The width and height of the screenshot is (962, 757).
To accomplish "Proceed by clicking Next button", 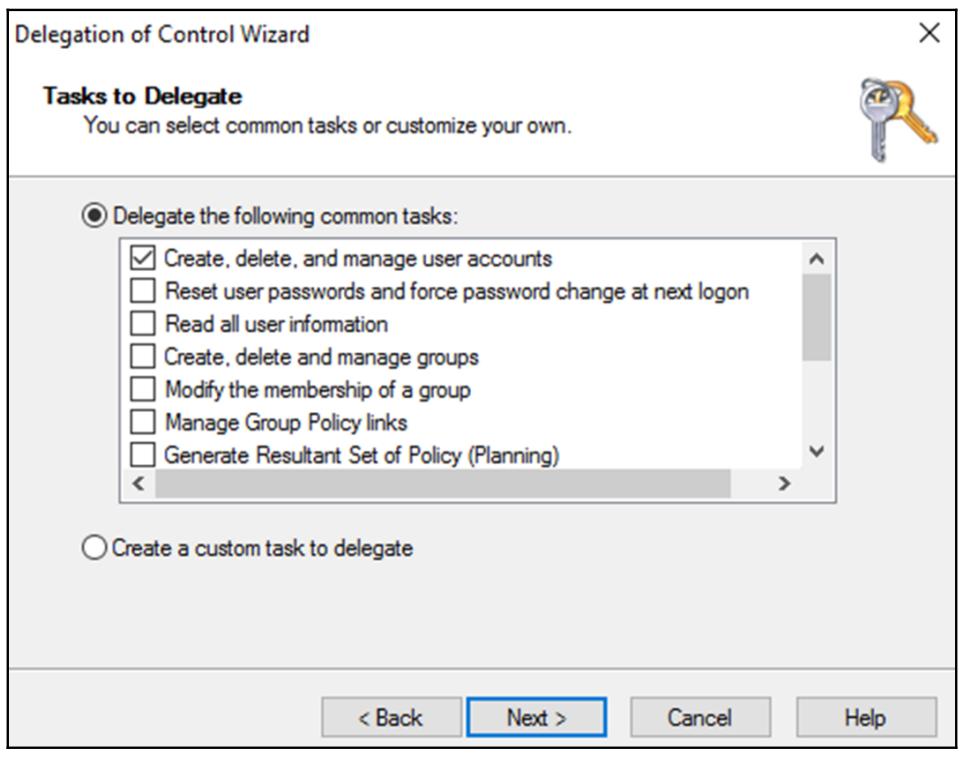I will tap(536, 717).
